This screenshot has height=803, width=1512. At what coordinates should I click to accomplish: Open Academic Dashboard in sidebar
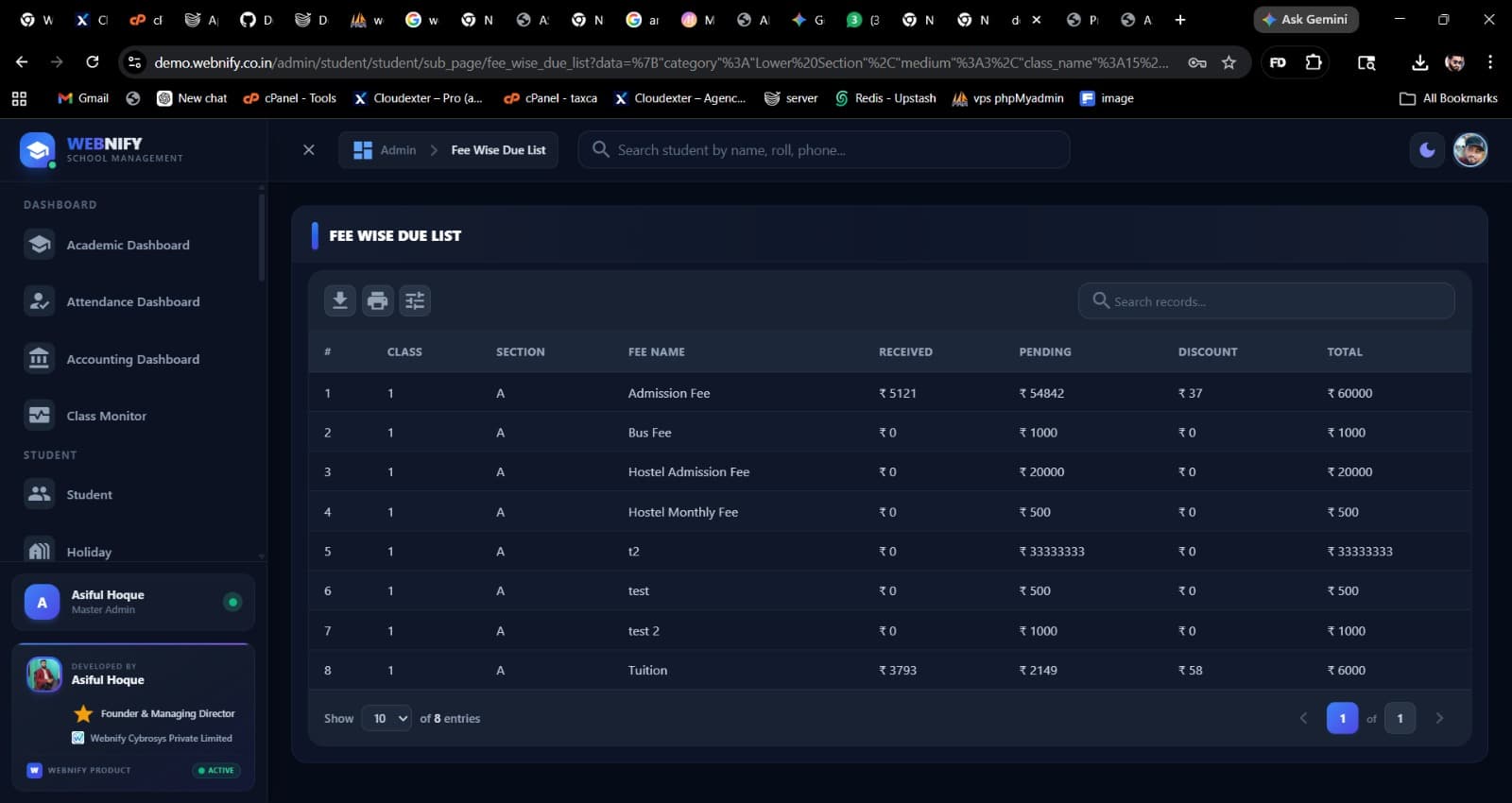[128, 245]
